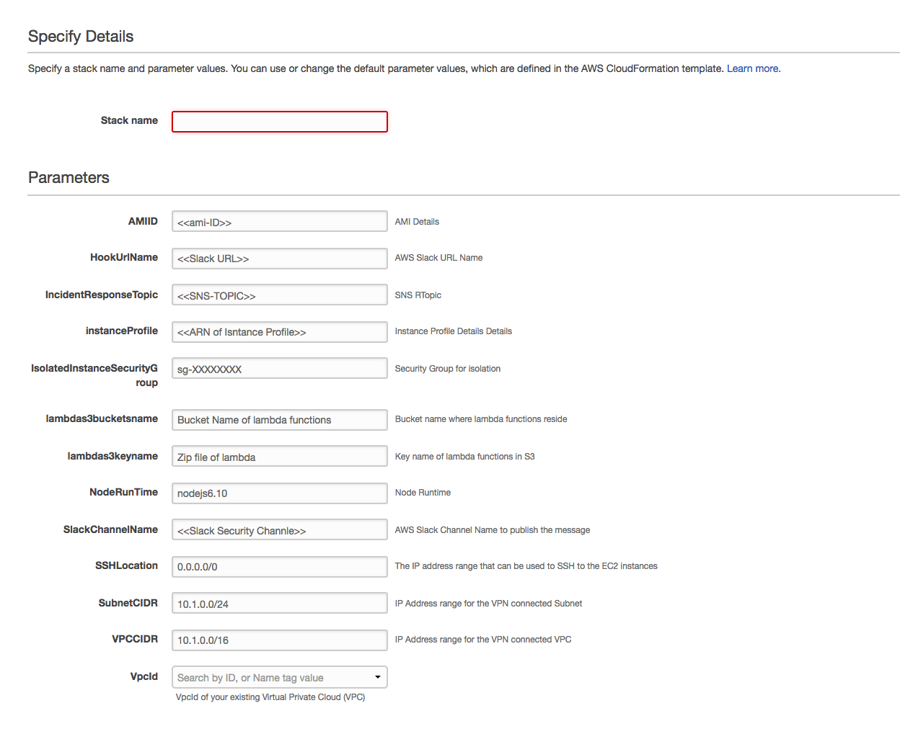Screen dimensions: 900x739
Task: Expand the VpcId dropdown arrow
Action: click(377, 677)
